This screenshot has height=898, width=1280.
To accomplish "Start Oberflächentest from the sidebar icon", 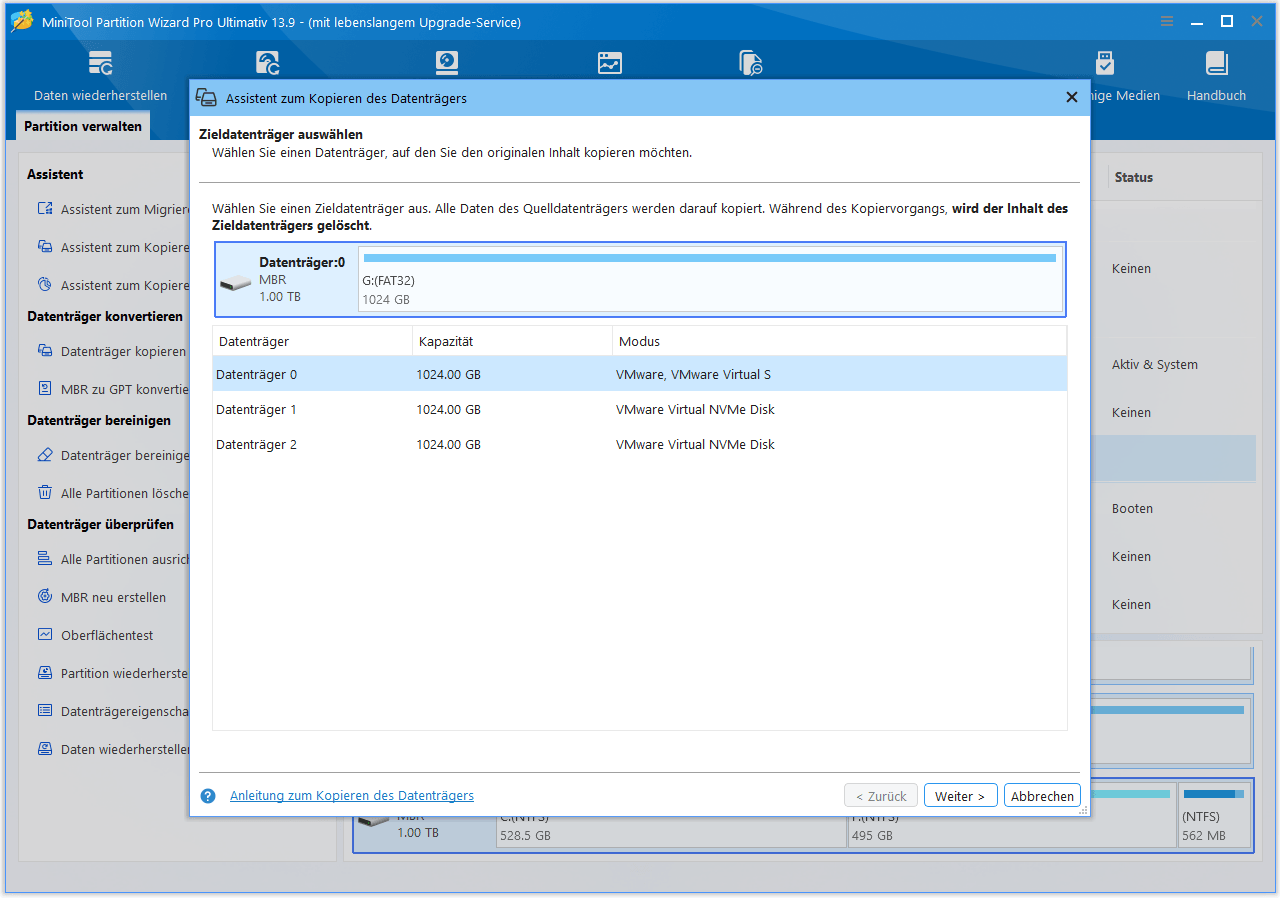I will tap(44, 635).
